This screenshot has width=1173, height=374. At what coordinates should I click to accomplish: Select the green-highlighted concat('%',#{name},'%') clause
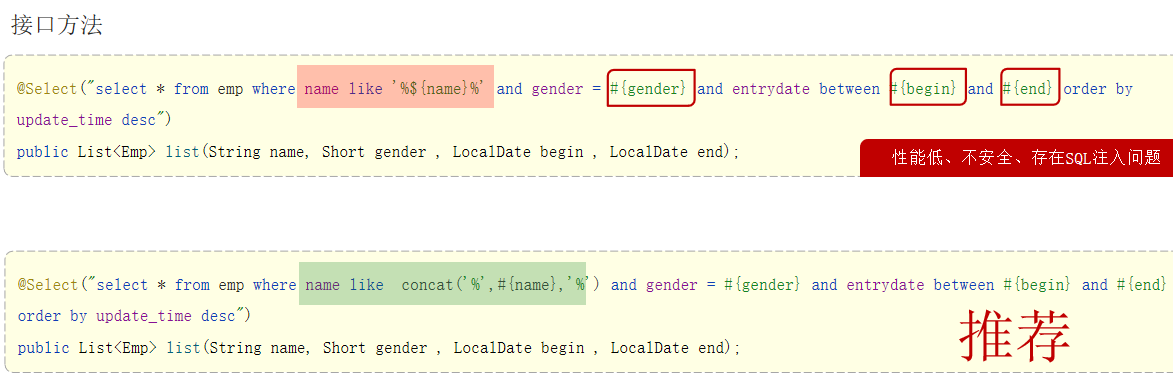point(442,284)
